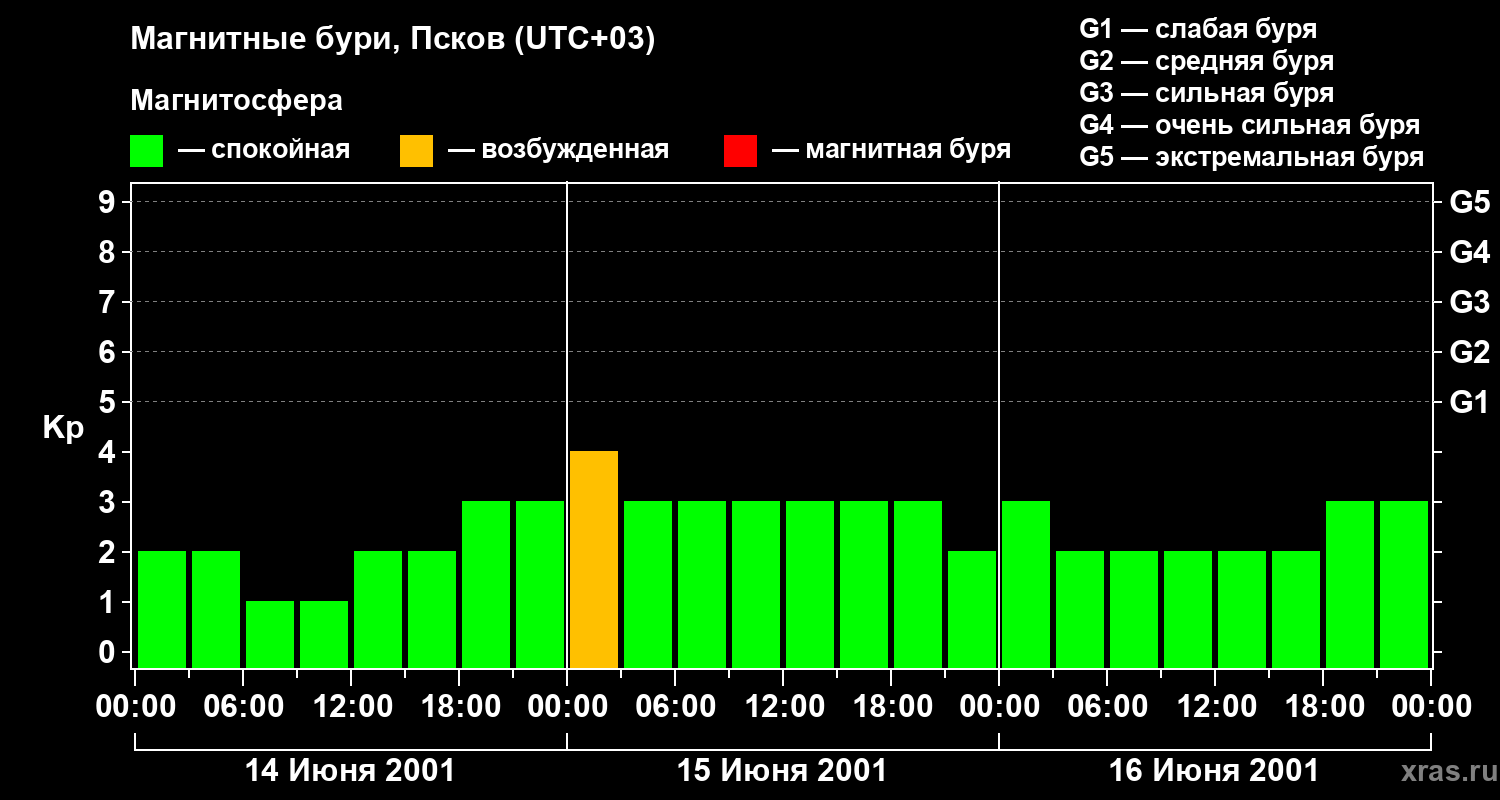Viewport: 1500px width, 800px height.
Task: Click the '16 Июня 2001' date label
Action: (1214, 771)
